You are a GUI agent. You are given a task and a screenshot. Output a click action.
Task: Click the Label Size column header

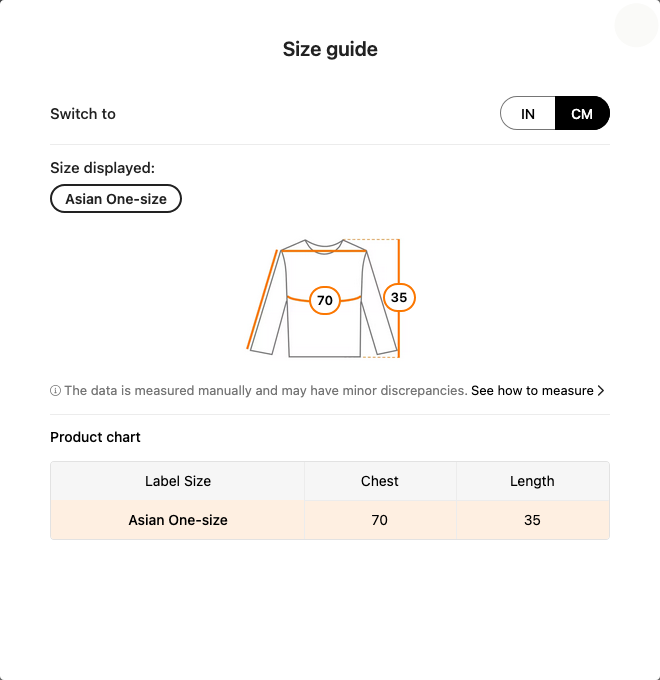pyautogui.click(x=177, y=481)
